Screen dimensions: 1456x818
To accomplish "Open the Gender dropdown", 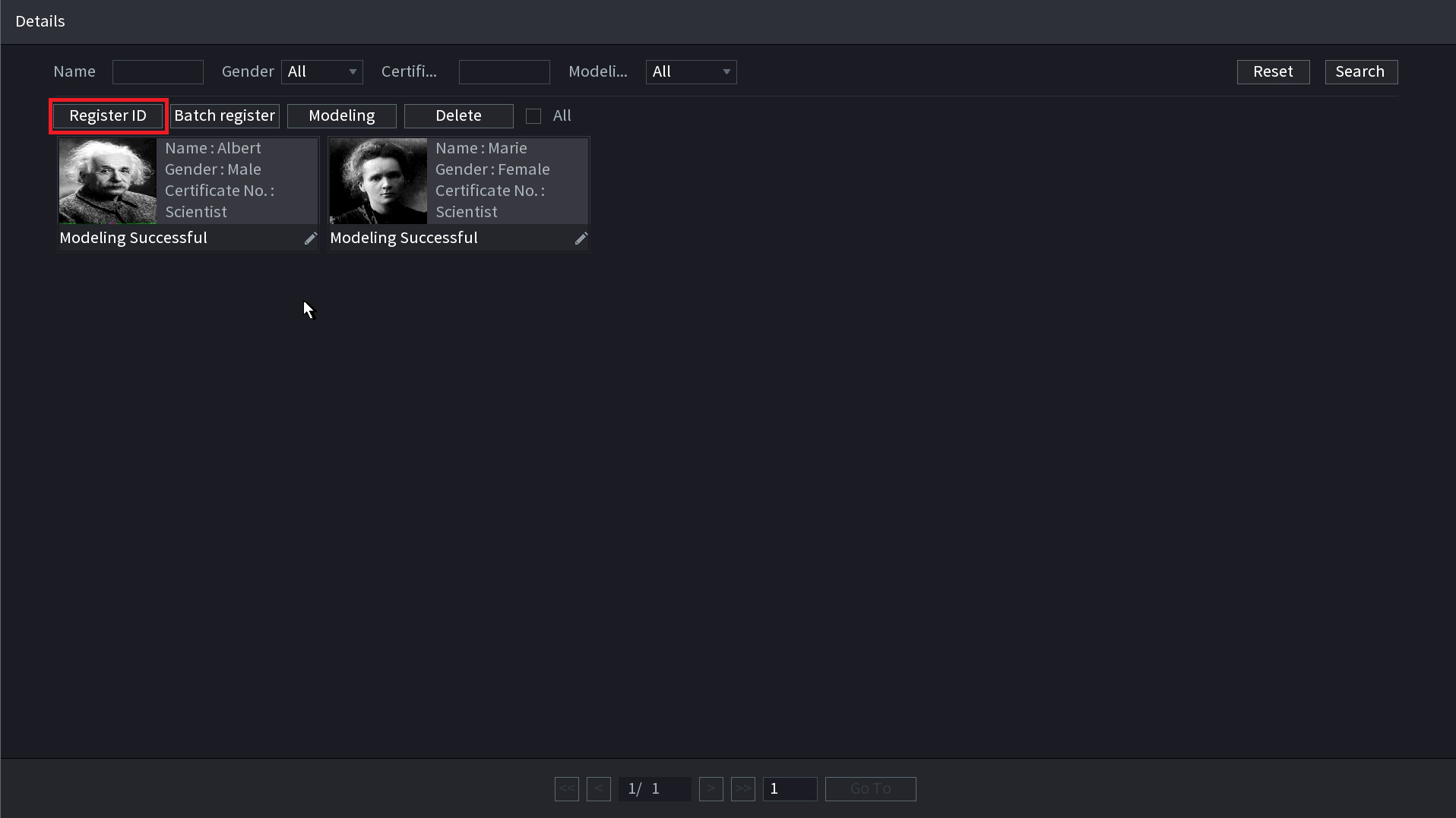I will coord(322,72).
